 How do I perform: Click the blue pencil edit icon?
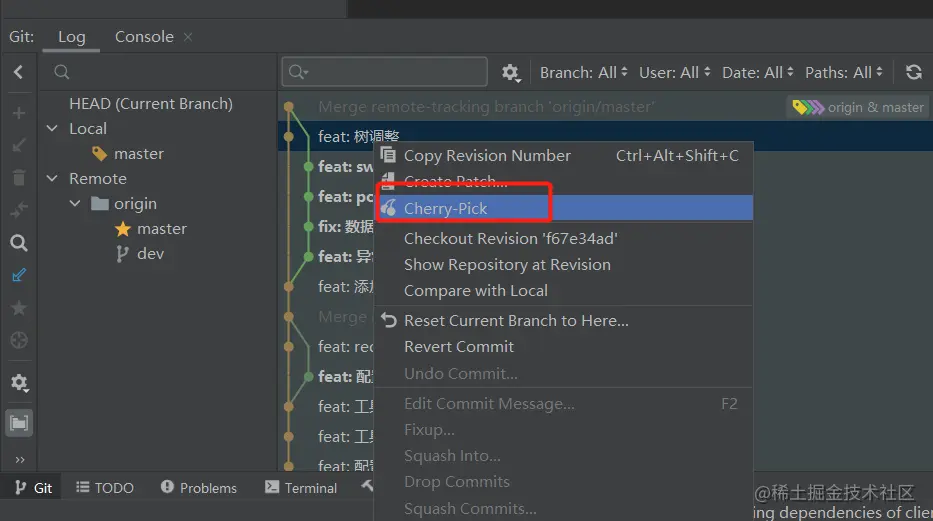19,275
